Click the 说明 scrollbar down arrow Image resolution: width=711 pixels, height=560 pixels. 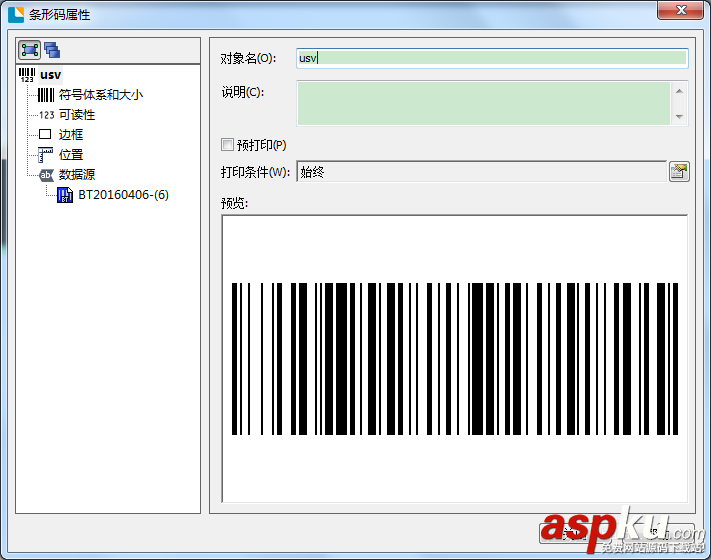679,117
